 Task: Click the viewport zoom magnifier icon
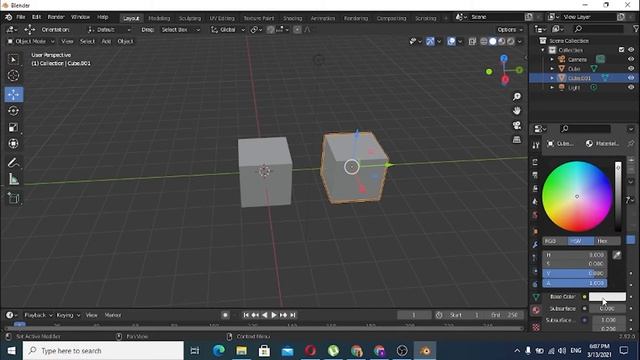(517, 97)
